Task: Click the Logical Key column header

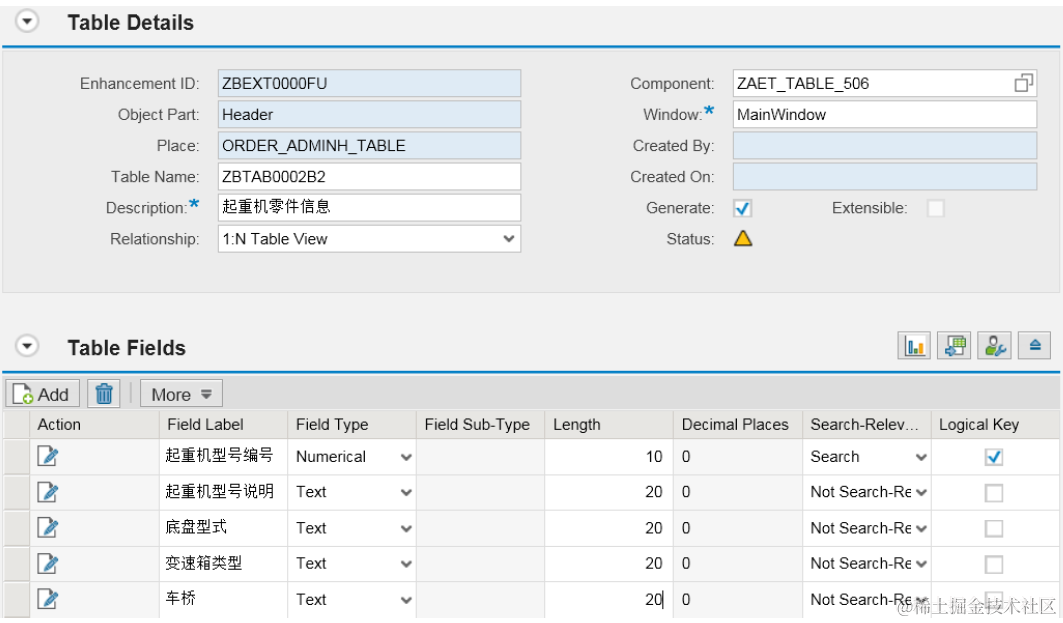Action: [997, 424]
